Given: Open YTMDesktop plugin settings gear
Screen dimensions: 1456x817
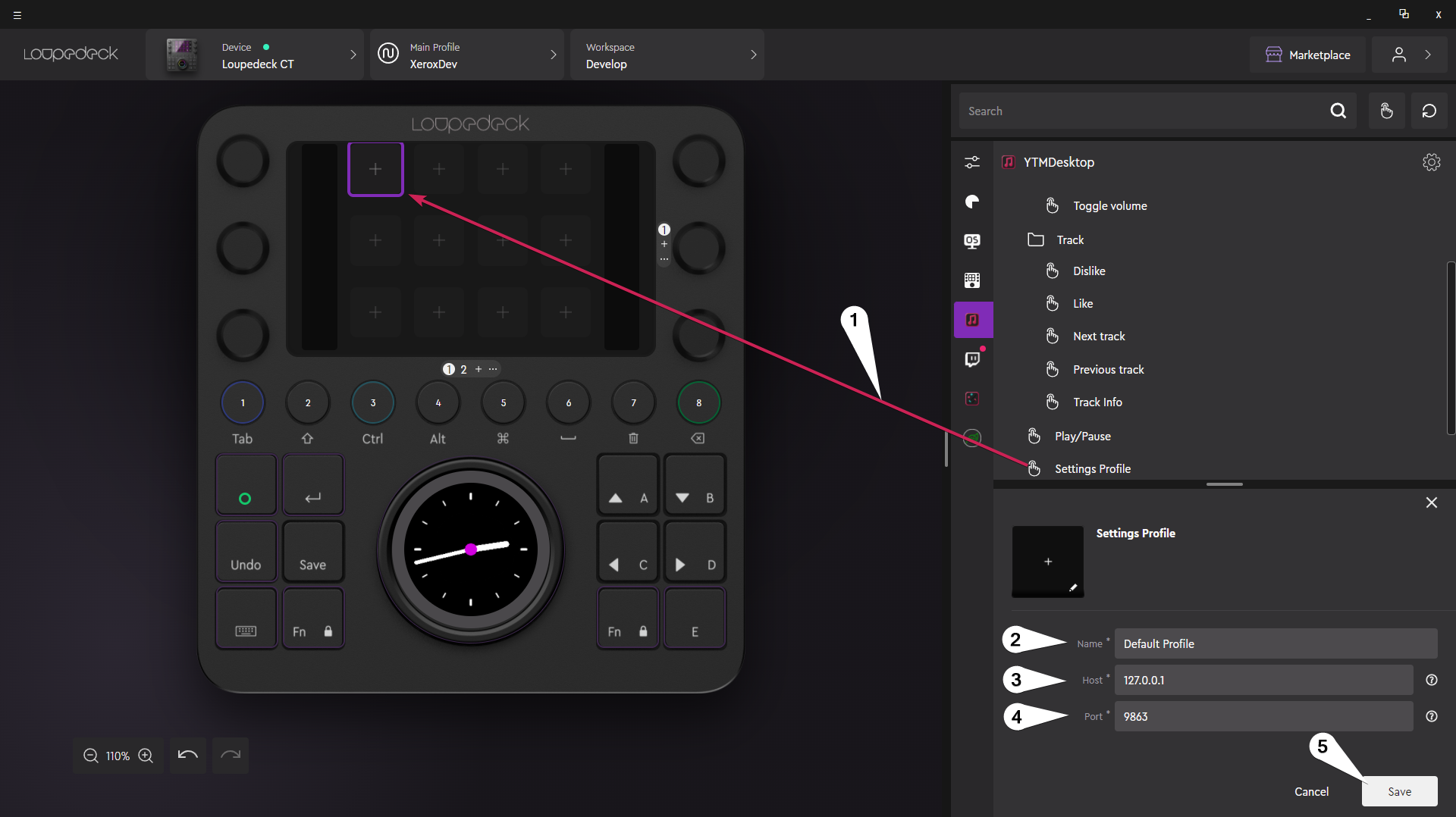Looking at the screenshot, I should point(1432,162).
